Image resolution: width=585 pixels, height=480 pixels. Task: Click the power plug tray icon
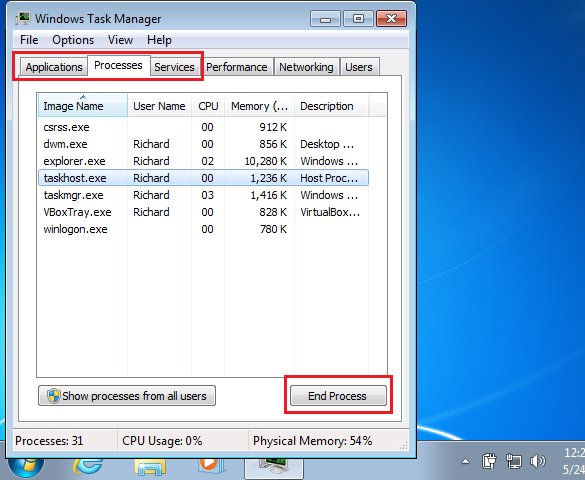(488, 461)
